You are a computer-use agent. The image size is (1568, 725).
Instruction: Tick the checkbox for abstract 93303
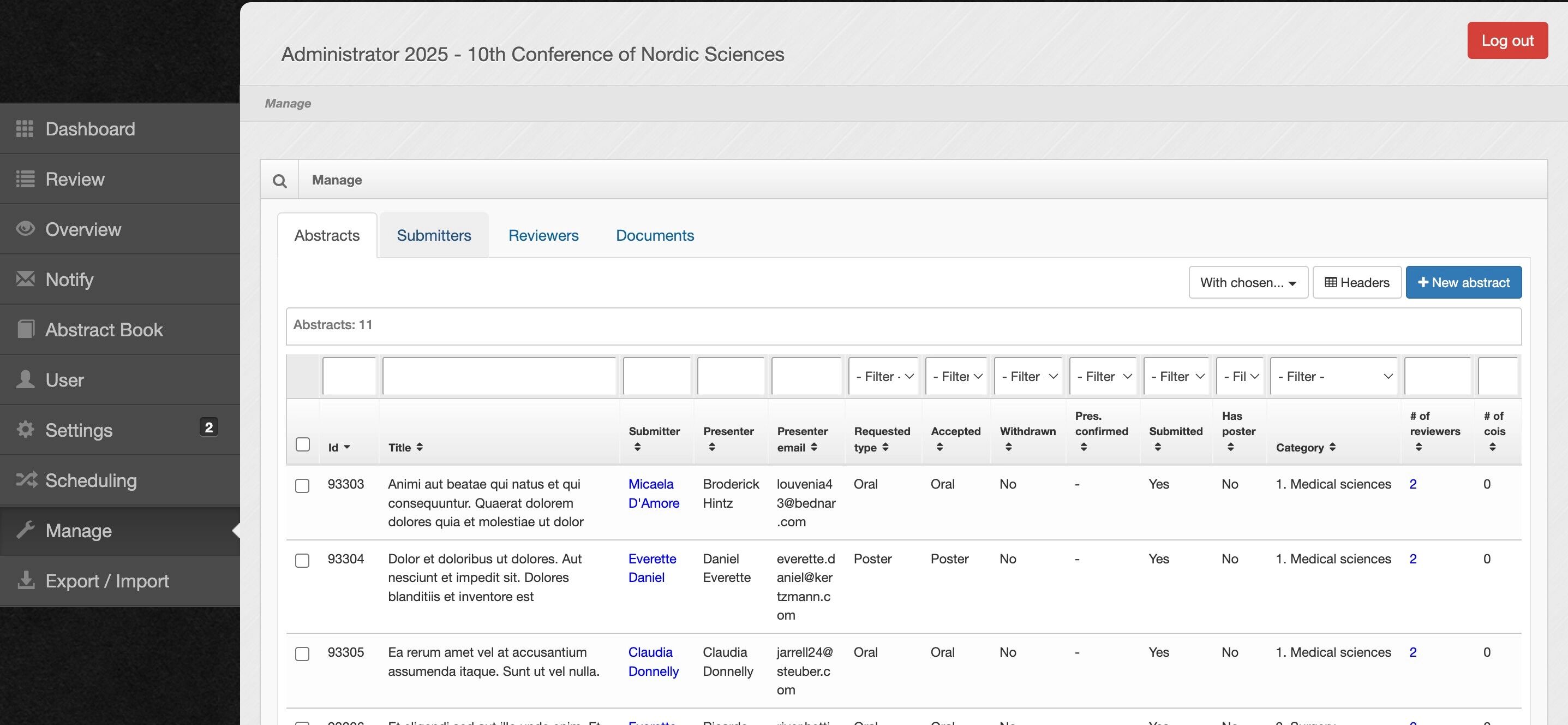coord(302,485)
